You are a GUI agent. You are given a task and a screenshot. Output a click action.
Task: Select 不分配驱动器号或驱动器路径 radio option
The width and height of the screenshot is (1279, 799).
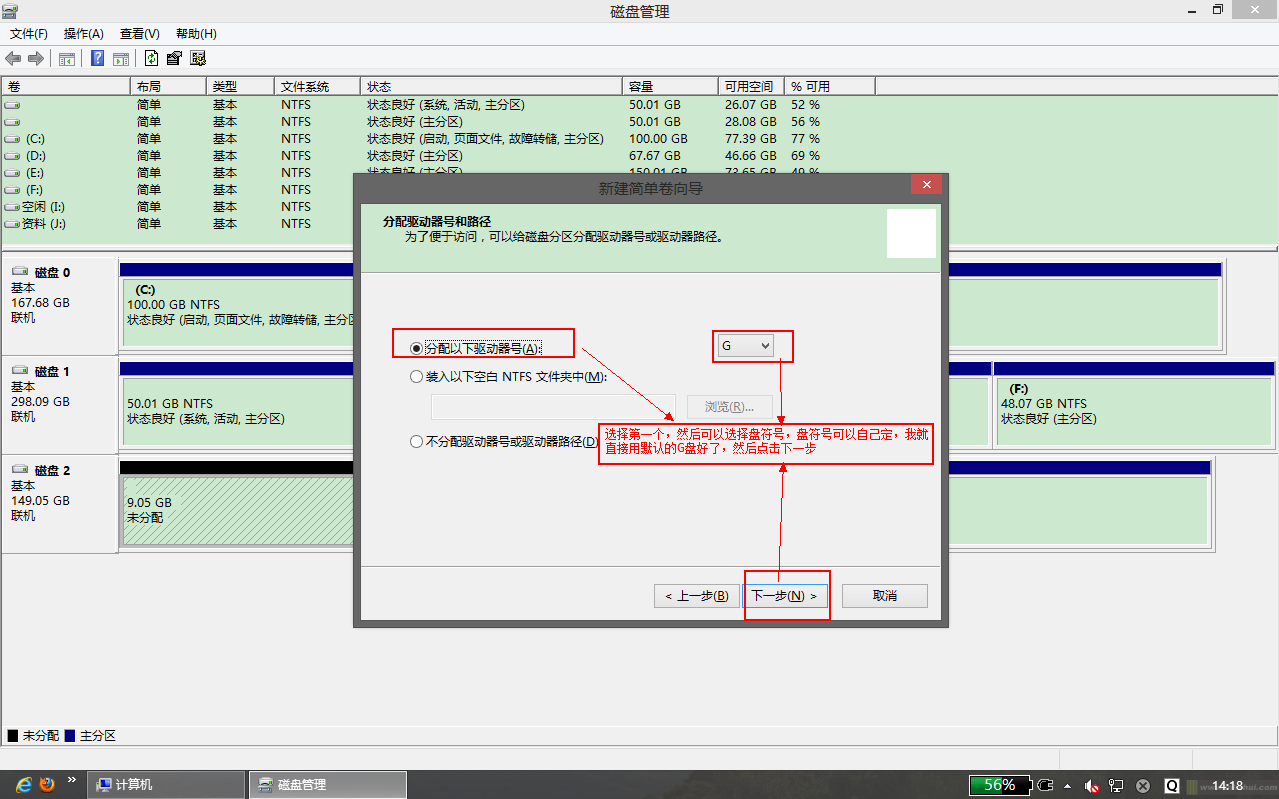tap(417, 441)
